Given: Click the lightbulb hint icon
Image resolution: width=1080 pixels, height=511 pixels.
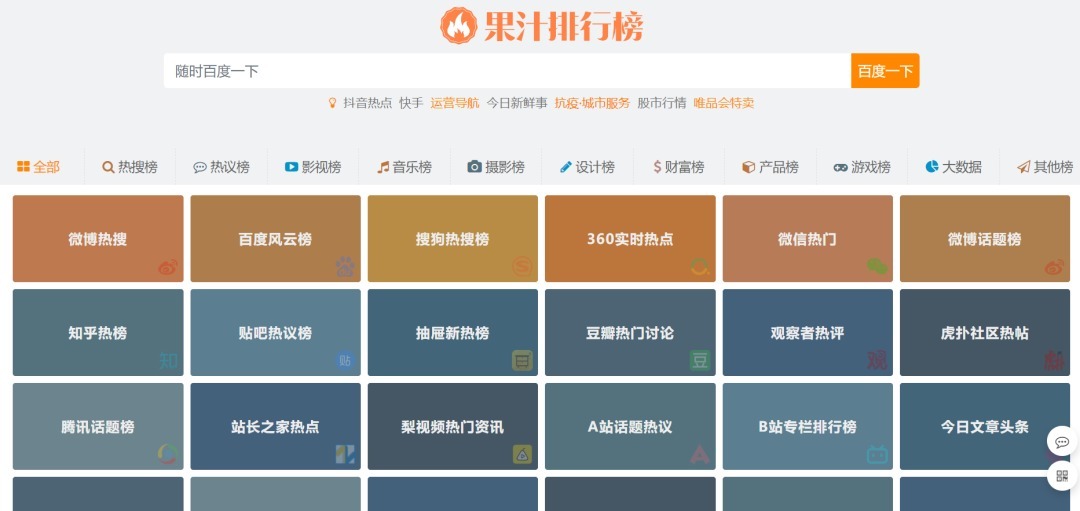Looking at the screenshot, I should (x=333, y=103).
